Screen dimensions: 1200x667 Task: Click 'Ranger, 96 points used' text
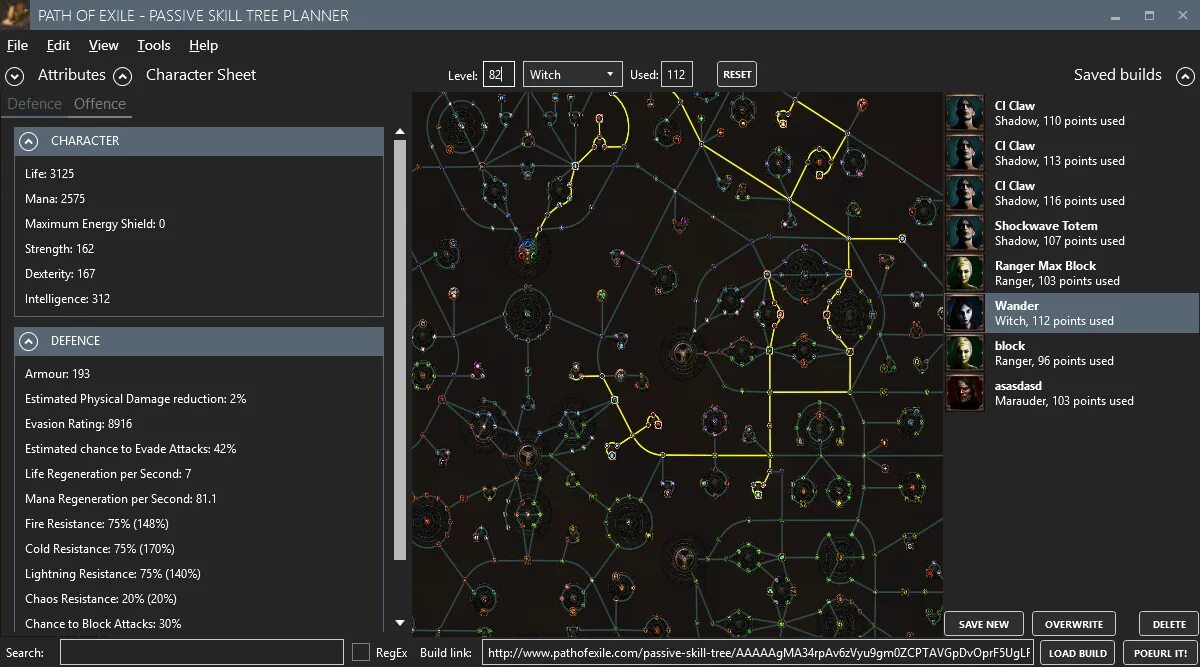[1054, 361]
